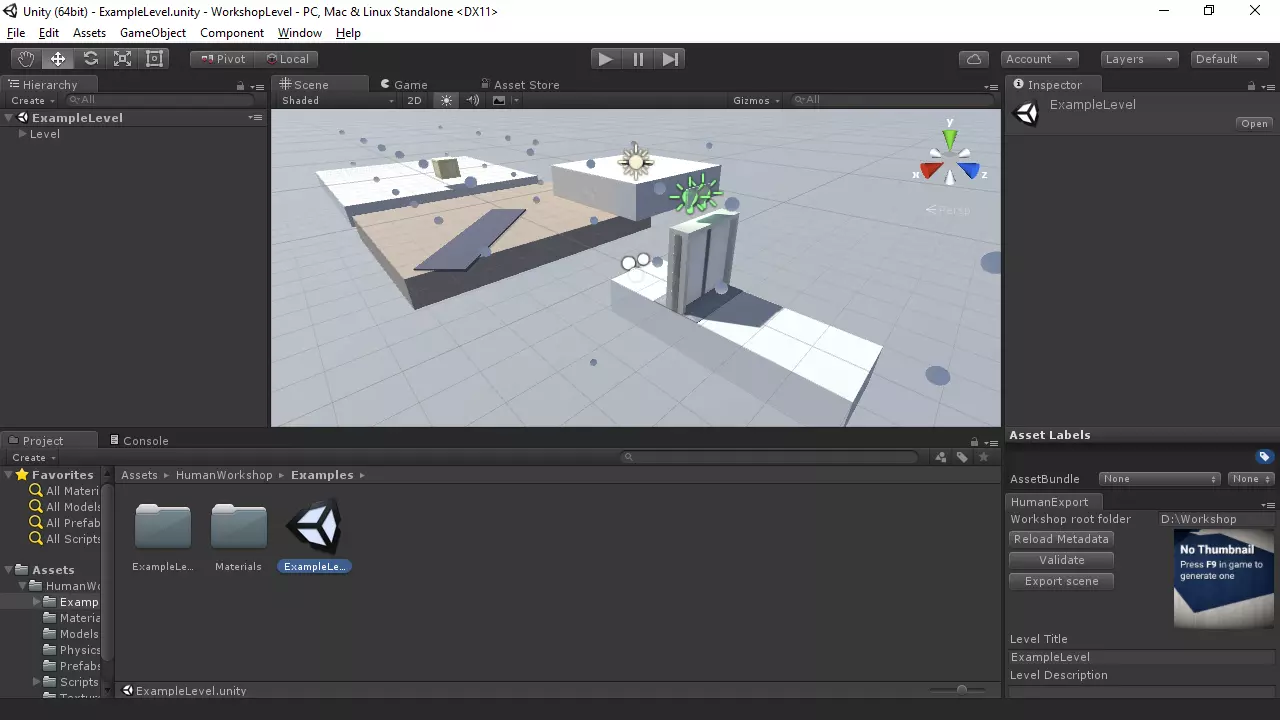Start Play mode with the Play button
Screen dimensions: 1280x720
[x=606, y=59]
